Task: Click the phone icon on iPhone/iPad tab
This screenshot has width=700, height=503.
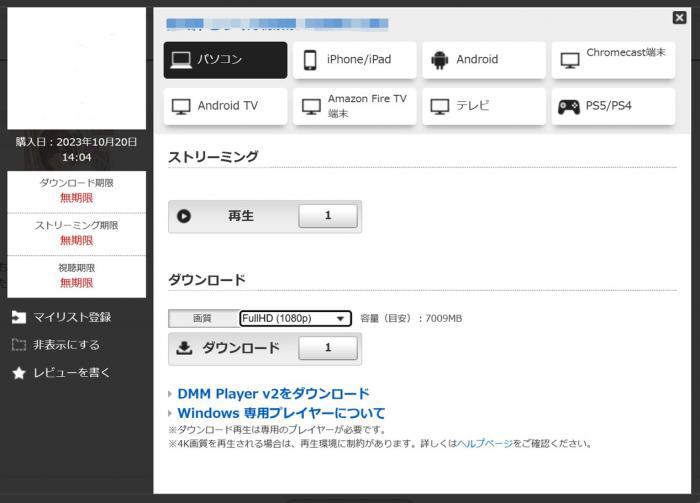Action: [x=310, y=60]
